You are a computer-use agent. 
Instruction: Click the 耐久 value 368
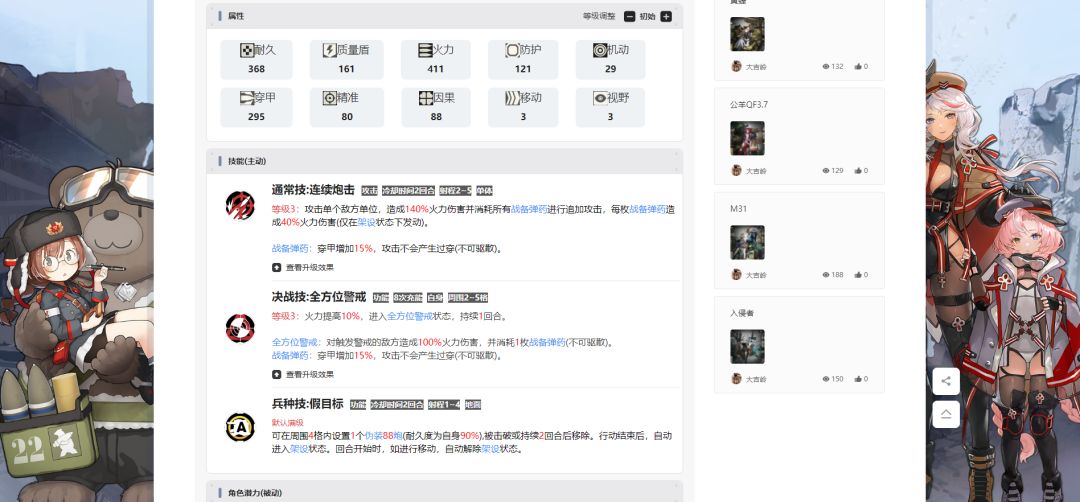click(256, 69)
